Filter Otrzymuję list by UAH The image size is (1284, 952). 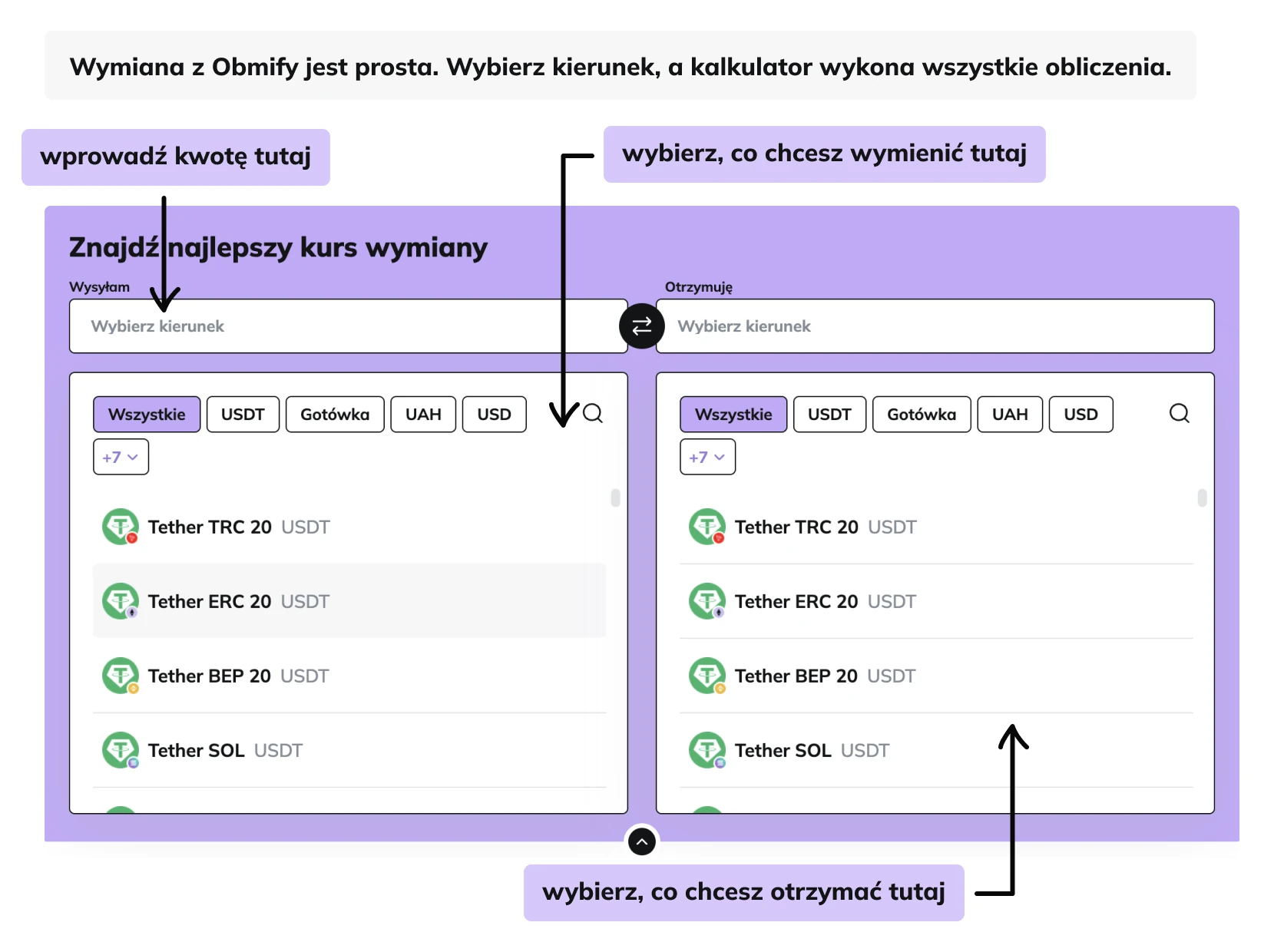point(1009,415)
